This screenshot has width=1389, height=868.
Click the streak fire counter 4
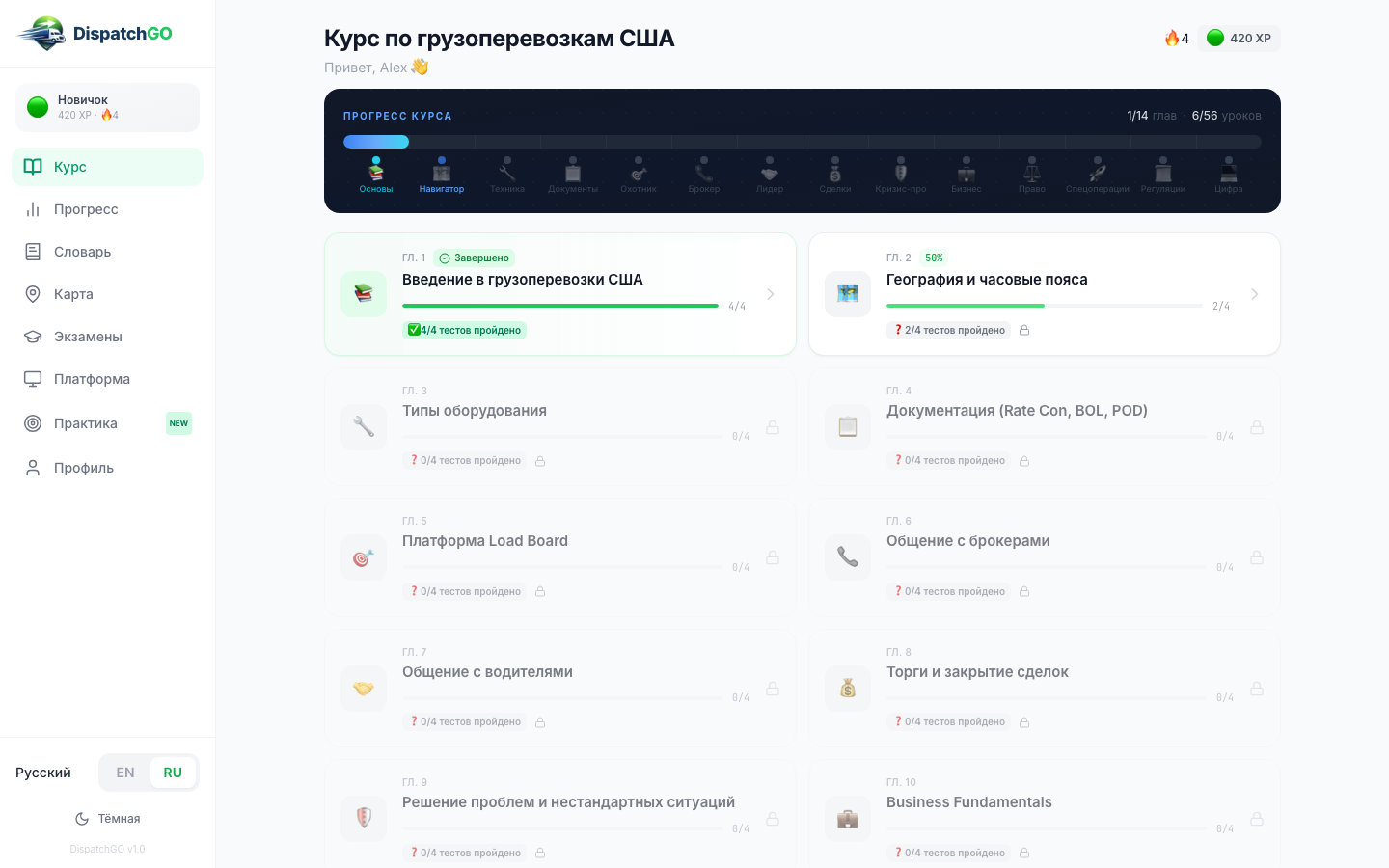point(1177,39)
